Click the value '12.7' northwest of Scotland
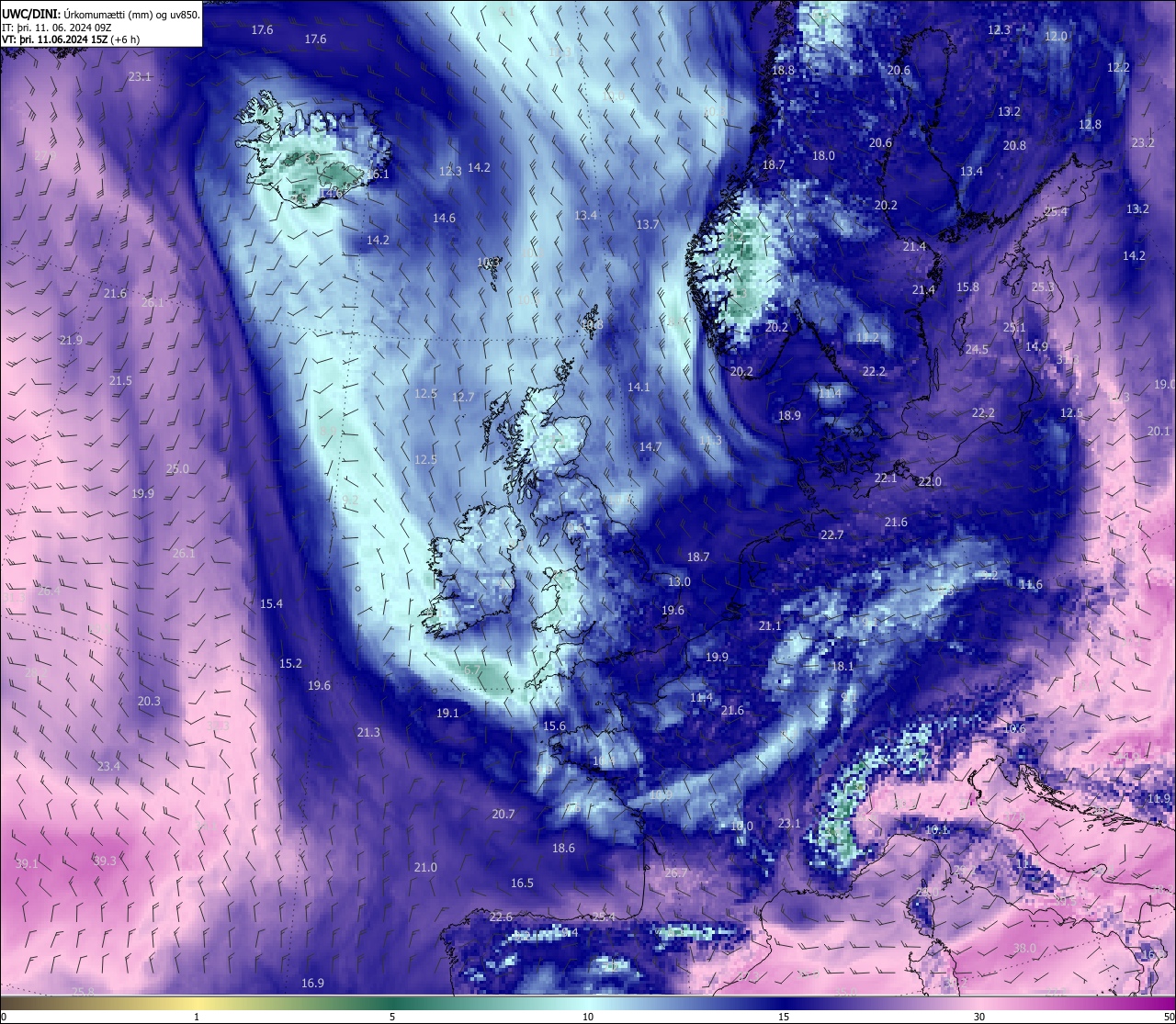Viewport: 1176px width, 1024px height. (x=463, y=398)
